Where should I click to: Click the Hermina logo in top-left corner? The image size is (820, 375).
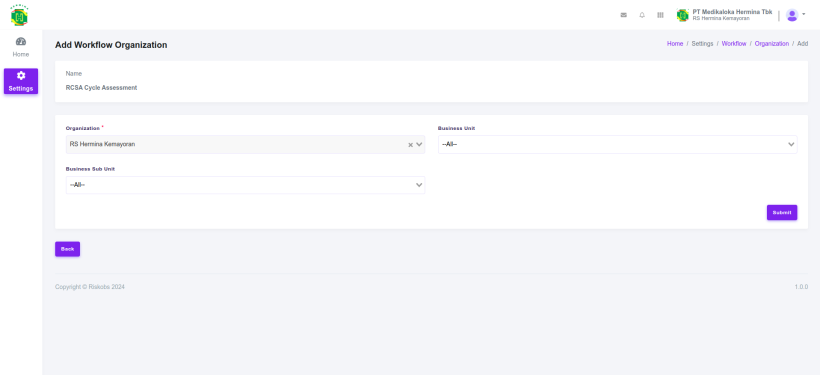pyautogui.click(x=19, y=15)
